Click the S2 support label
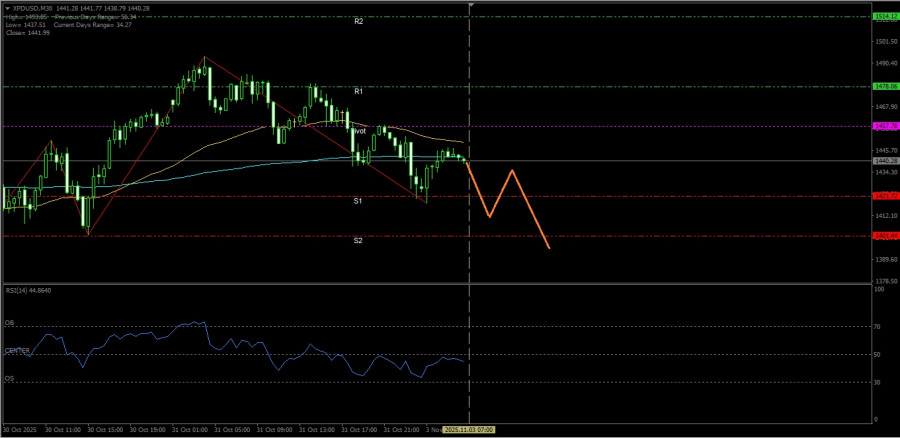Viewport: 900px width, 438px height. [358, 241]
